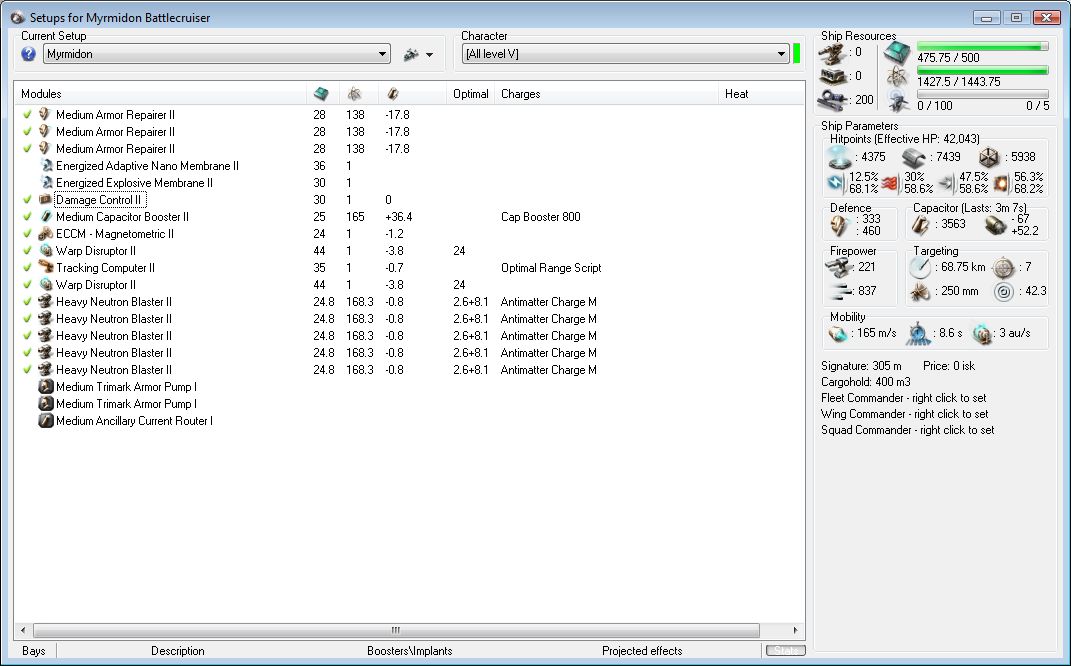Click the Stats button at bottom right
Viewport: 1071px width, 666px height.
pos(785,650)
